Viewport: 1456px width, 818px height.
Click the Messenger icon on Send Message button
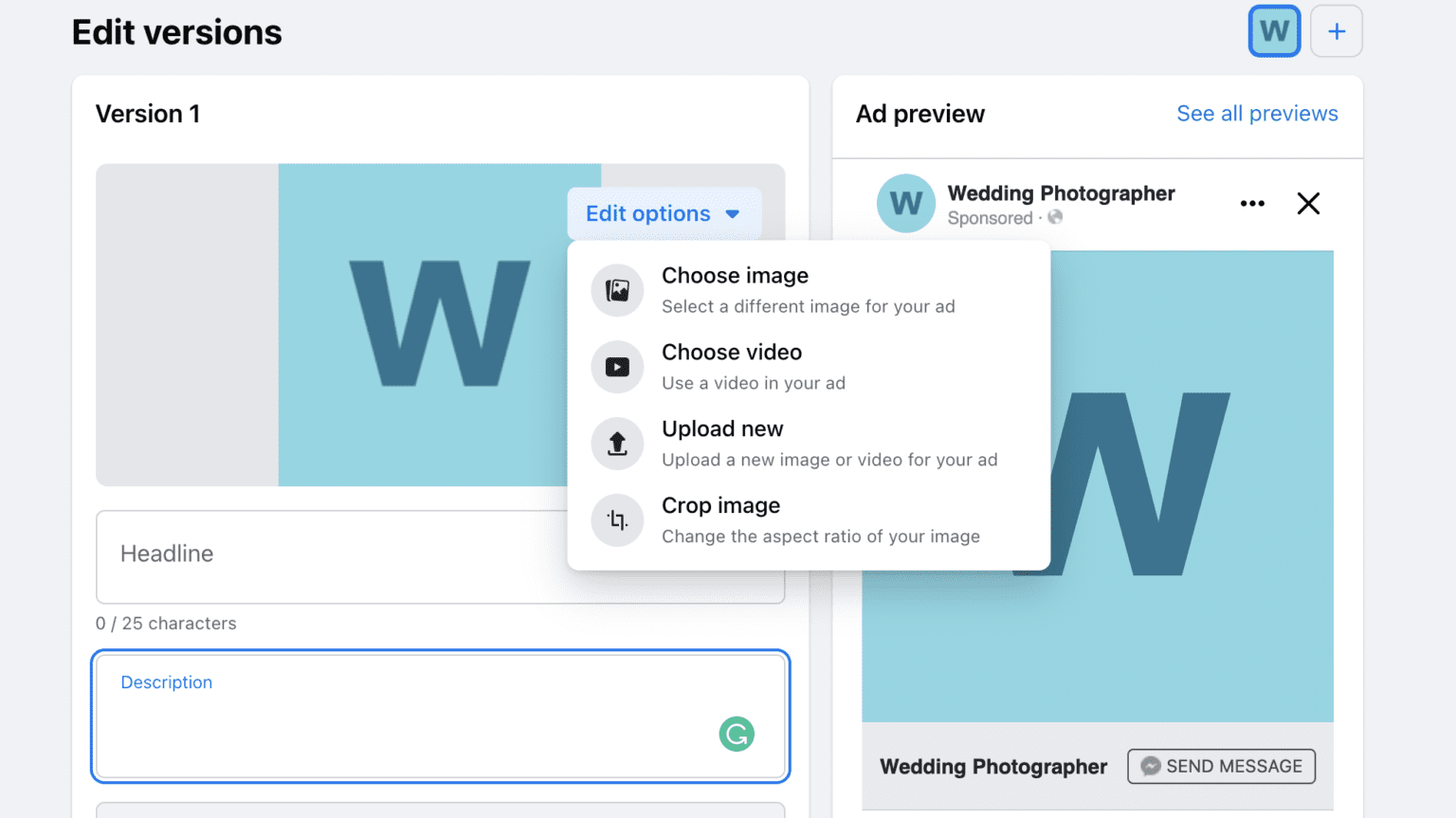1151,766
